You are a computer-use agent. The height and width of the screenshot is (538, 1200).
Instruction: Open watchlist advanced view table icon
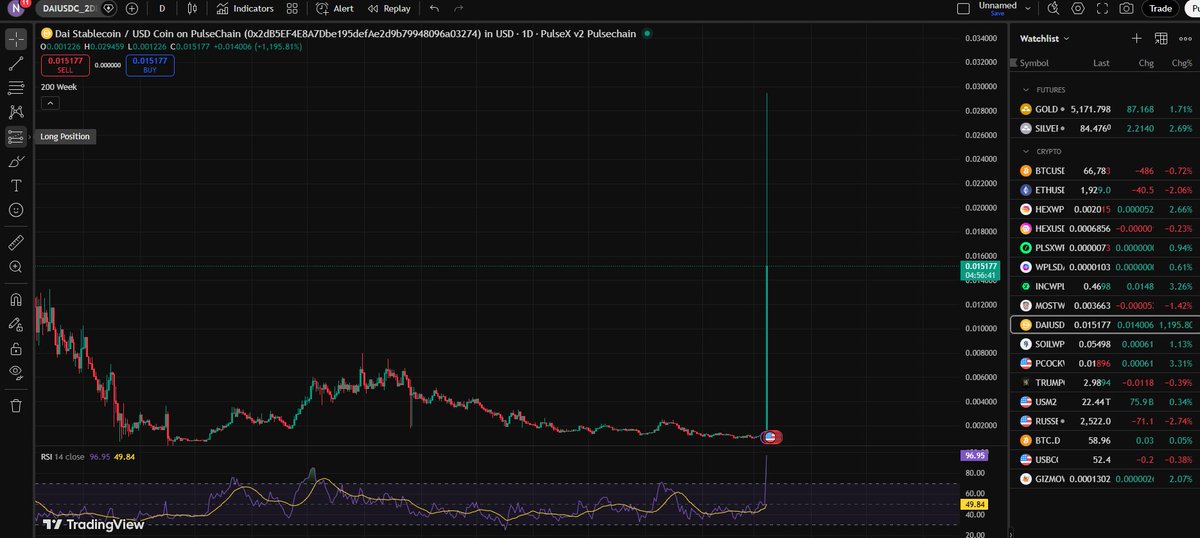pyautogui.click(x=1161, y=38)
